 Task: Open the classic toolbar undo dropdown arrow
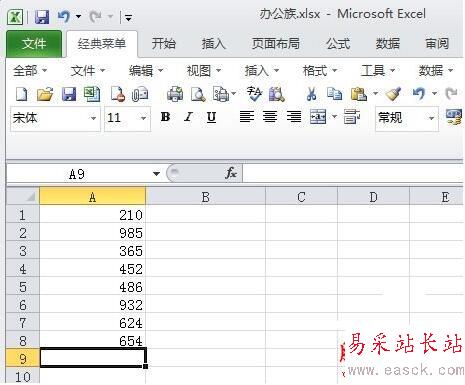(434, 94)
